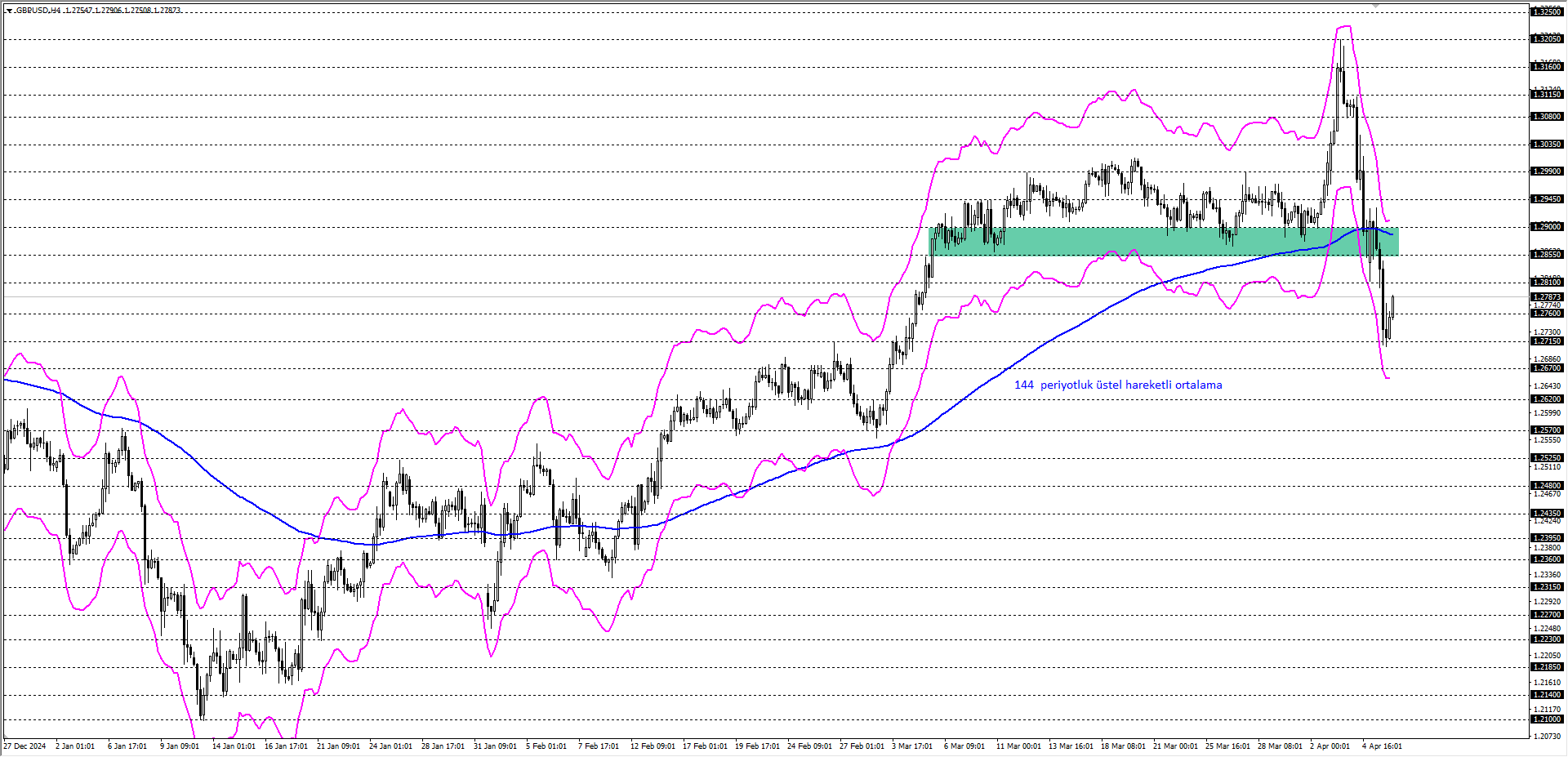Image resolution: width=1568 pixels, height=757 pixels.
Task: Select the '144 periyotluk üstel hareketli ortalama' label
Action: (1118, 385)
